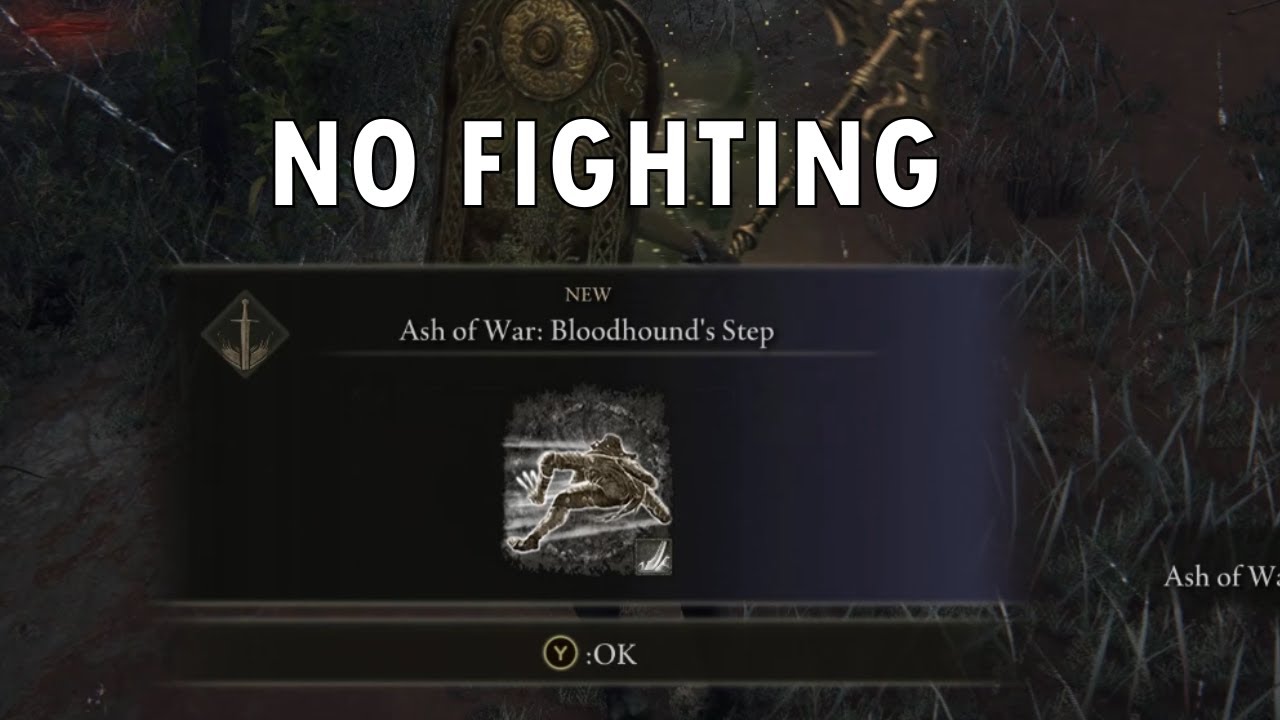Screen dimensions: 1280x720
Task: Select the Bloodhound's Step item artwork
Action: click(587, 484)
